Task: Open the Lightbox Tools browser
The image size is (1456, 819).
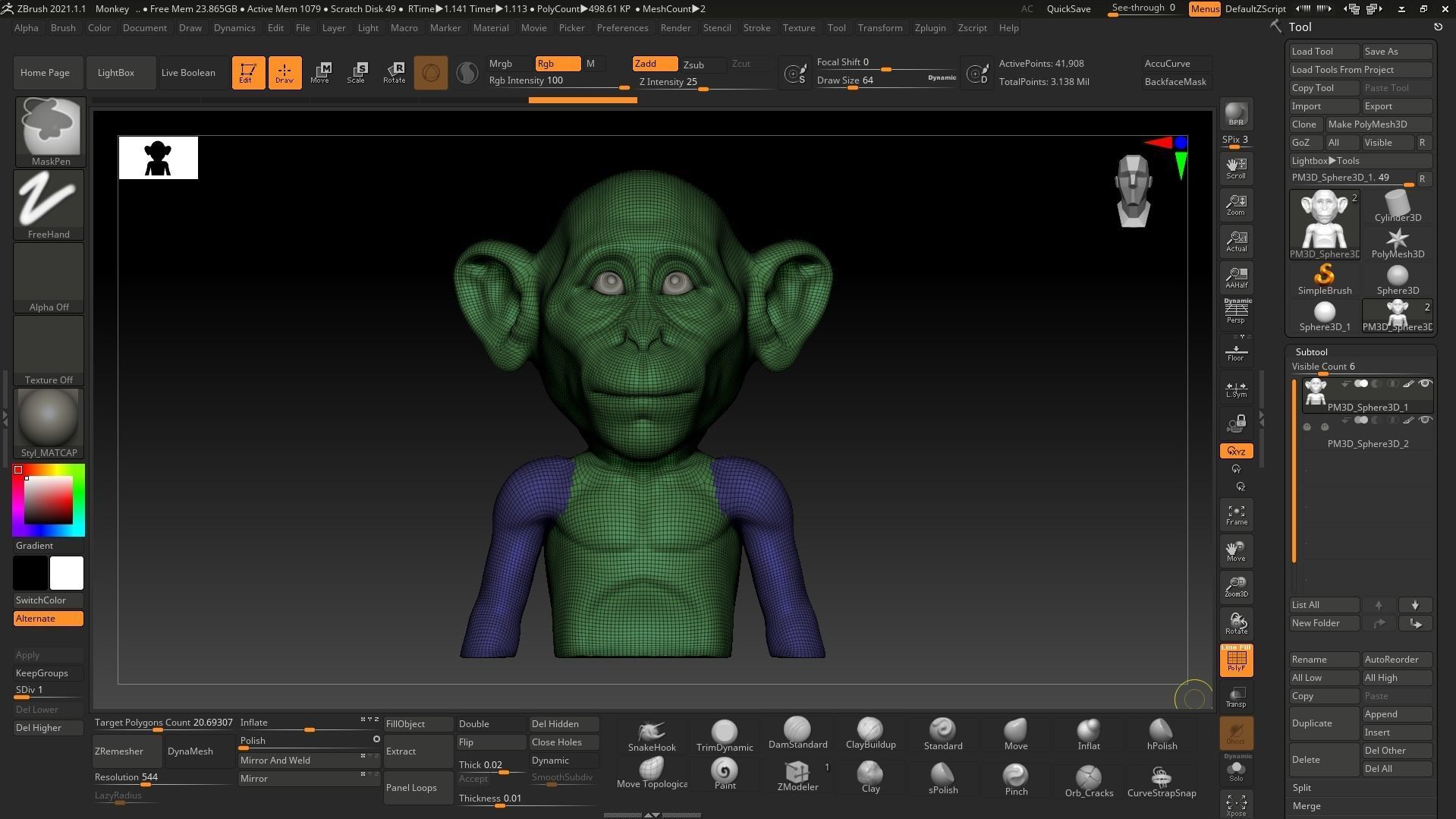Action: tap(1360, 161)
